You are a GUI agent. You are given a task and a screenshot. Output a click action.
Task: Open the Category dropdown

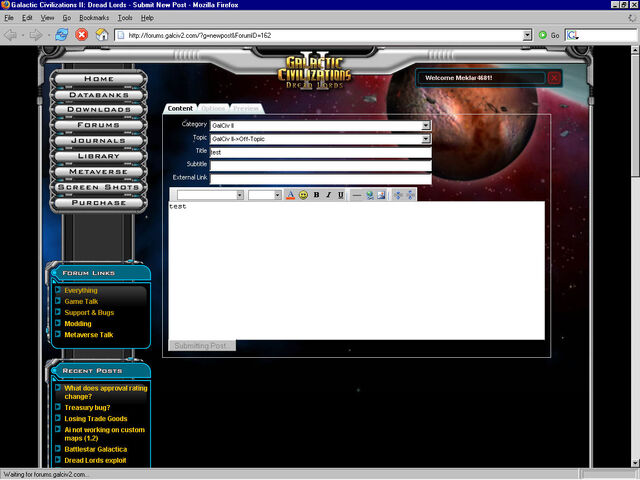(x=426, y=125)
